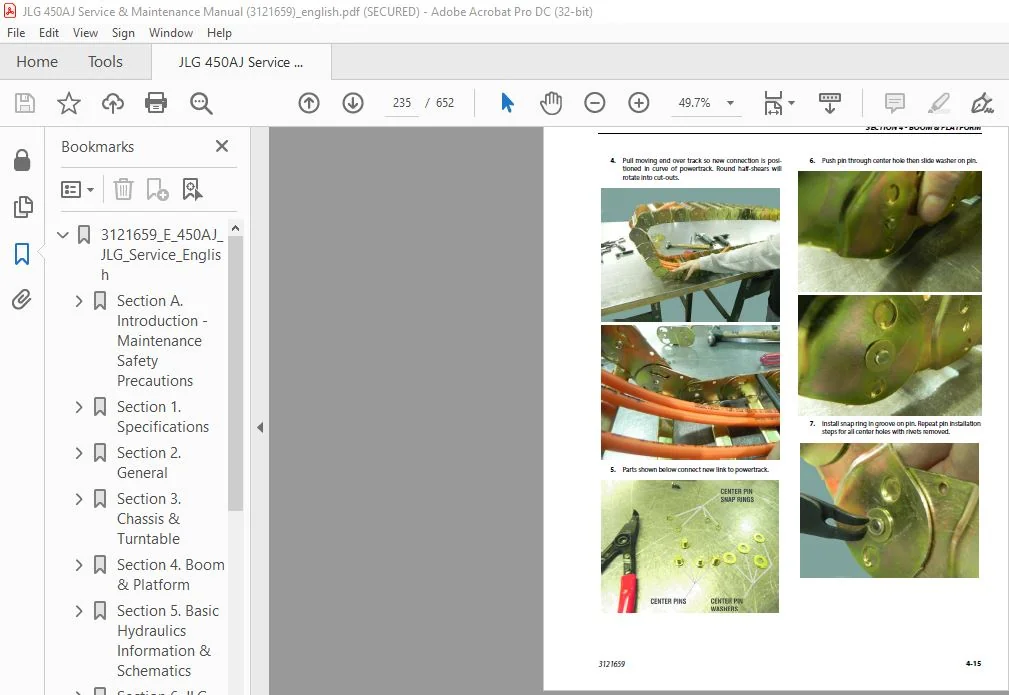
Task: Open the Acrobat application icon in title bar
Action: [10, 11]
